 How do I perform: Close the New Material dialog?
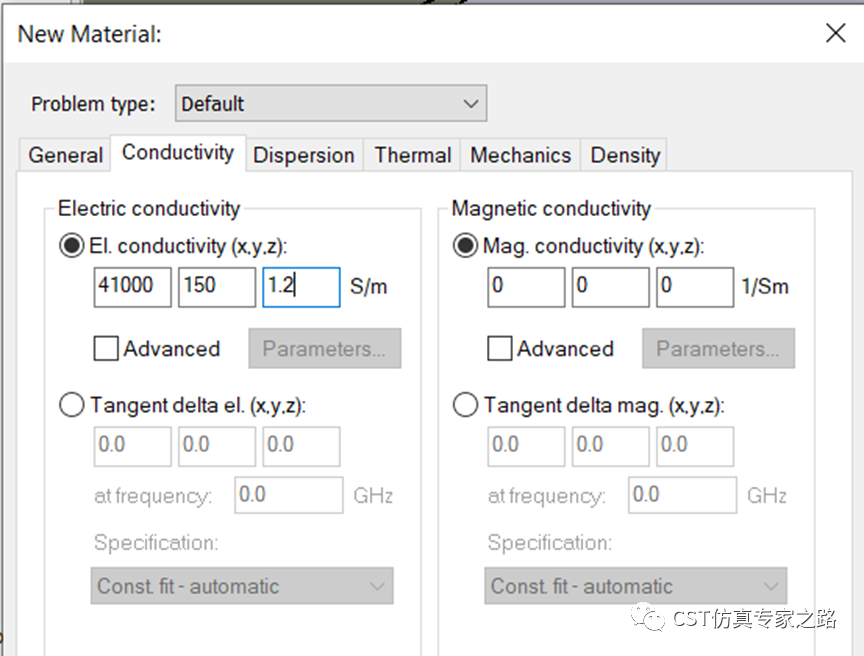point(835,33)
